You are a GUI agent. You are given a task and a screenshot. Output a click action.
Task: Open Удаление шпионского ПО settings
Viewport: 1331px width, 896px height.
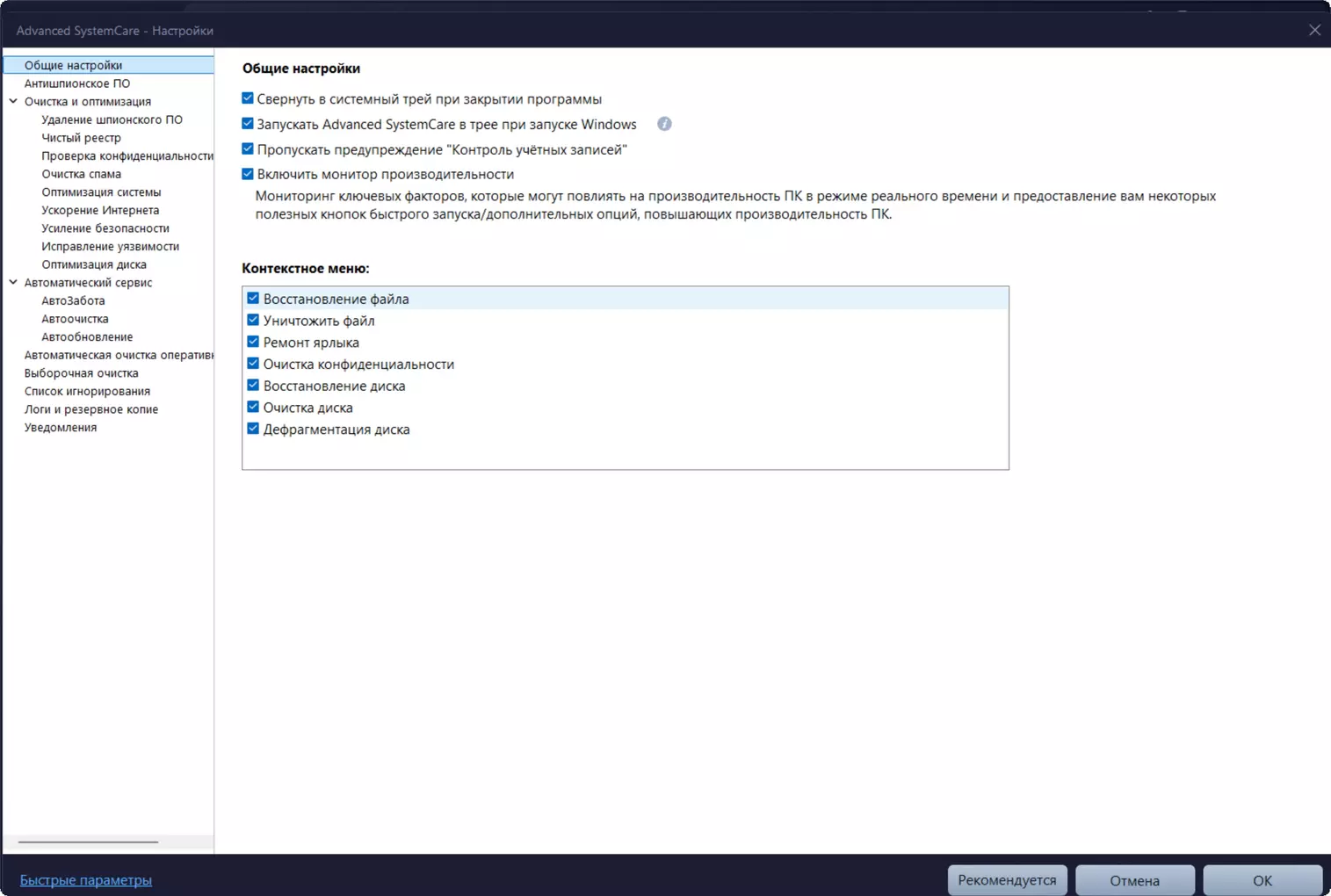tap(112, 119)
